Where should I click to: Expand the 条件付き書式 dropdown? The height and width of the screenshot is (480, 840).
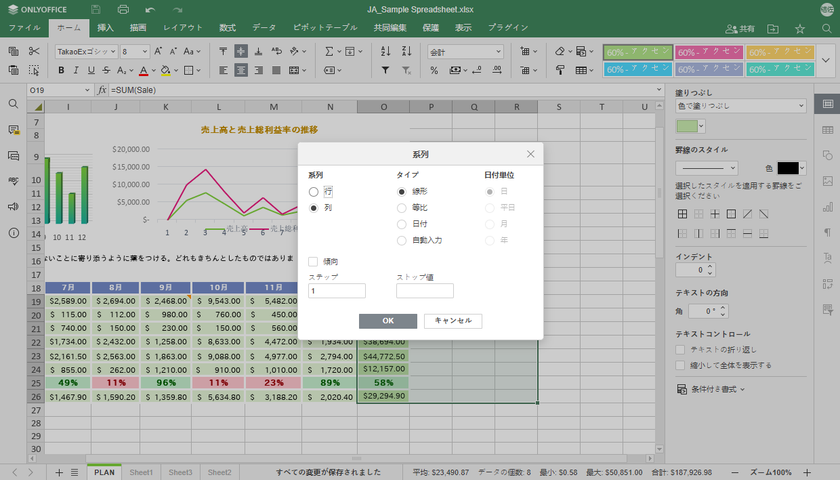[714, 389]
